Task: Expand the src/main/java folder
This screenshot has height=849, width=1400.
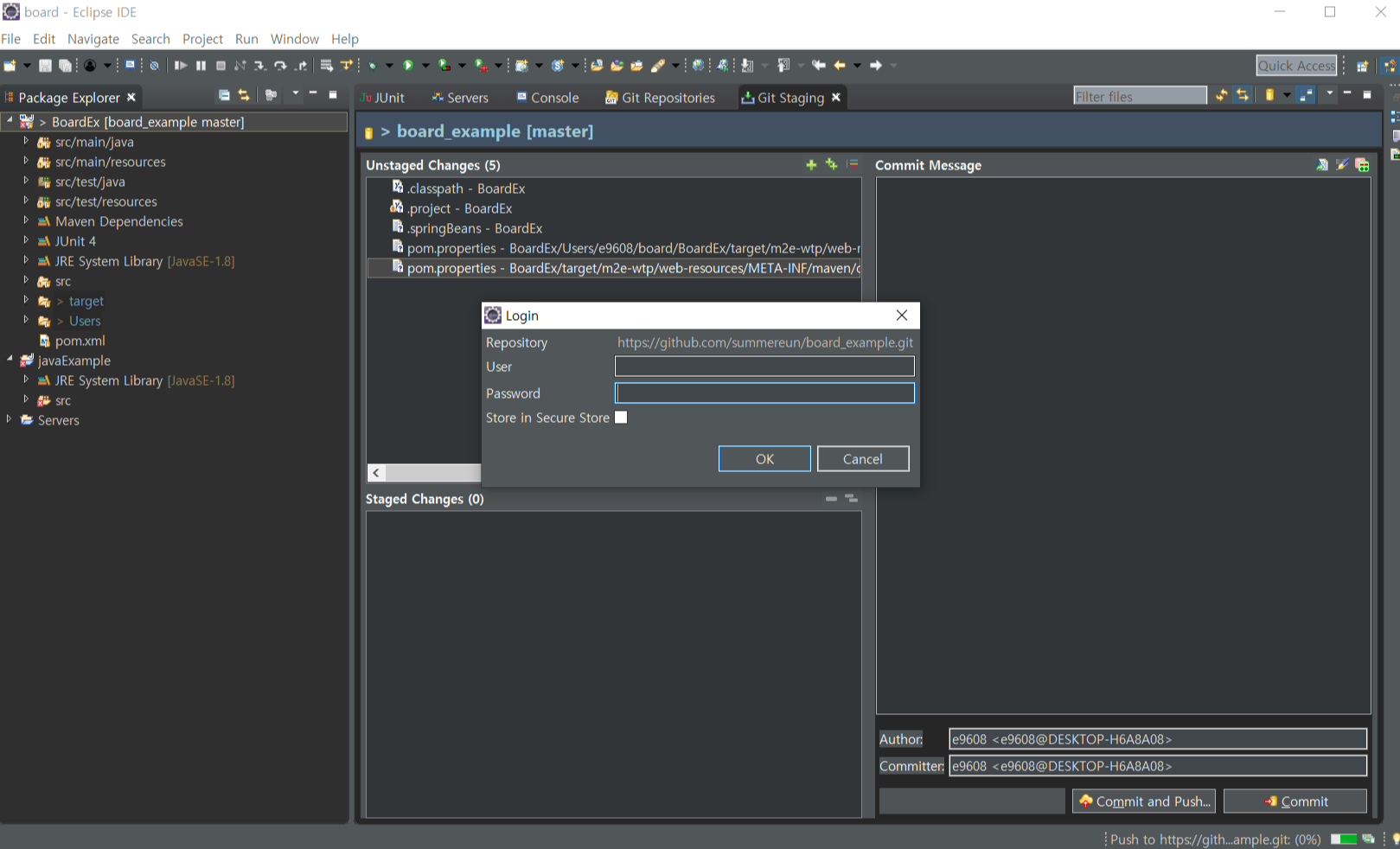Action: [x=26, y=141]
